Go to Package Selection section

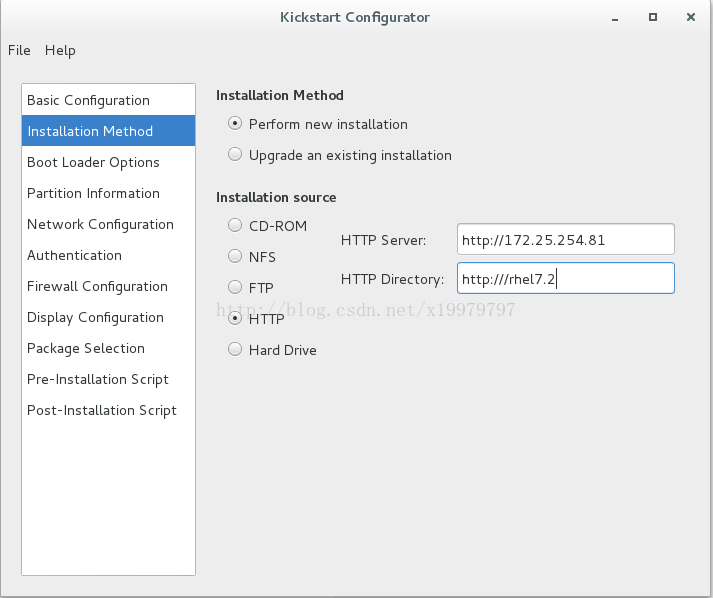click(108, 348)
